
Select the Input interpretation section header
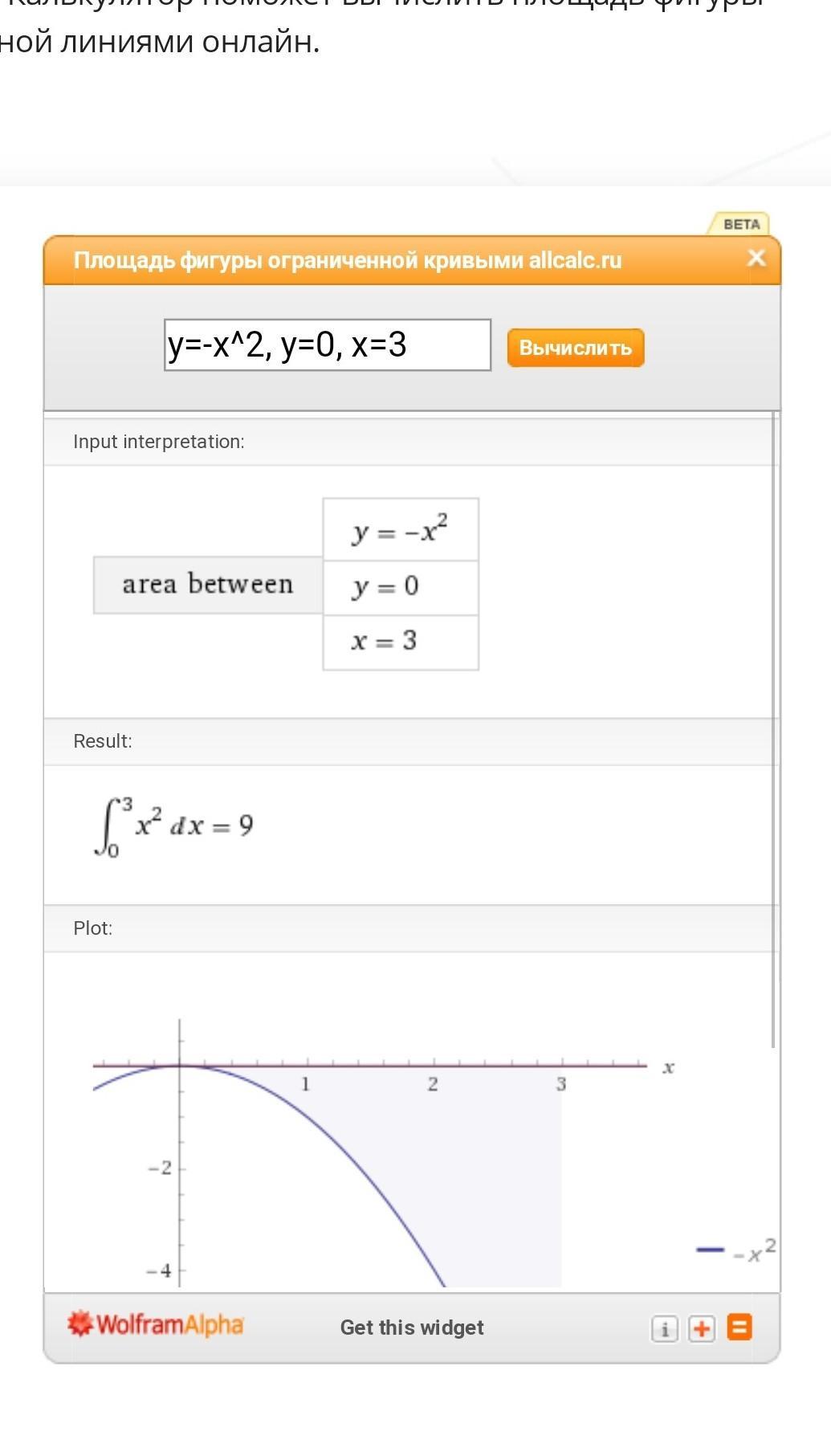click(159, 442)
